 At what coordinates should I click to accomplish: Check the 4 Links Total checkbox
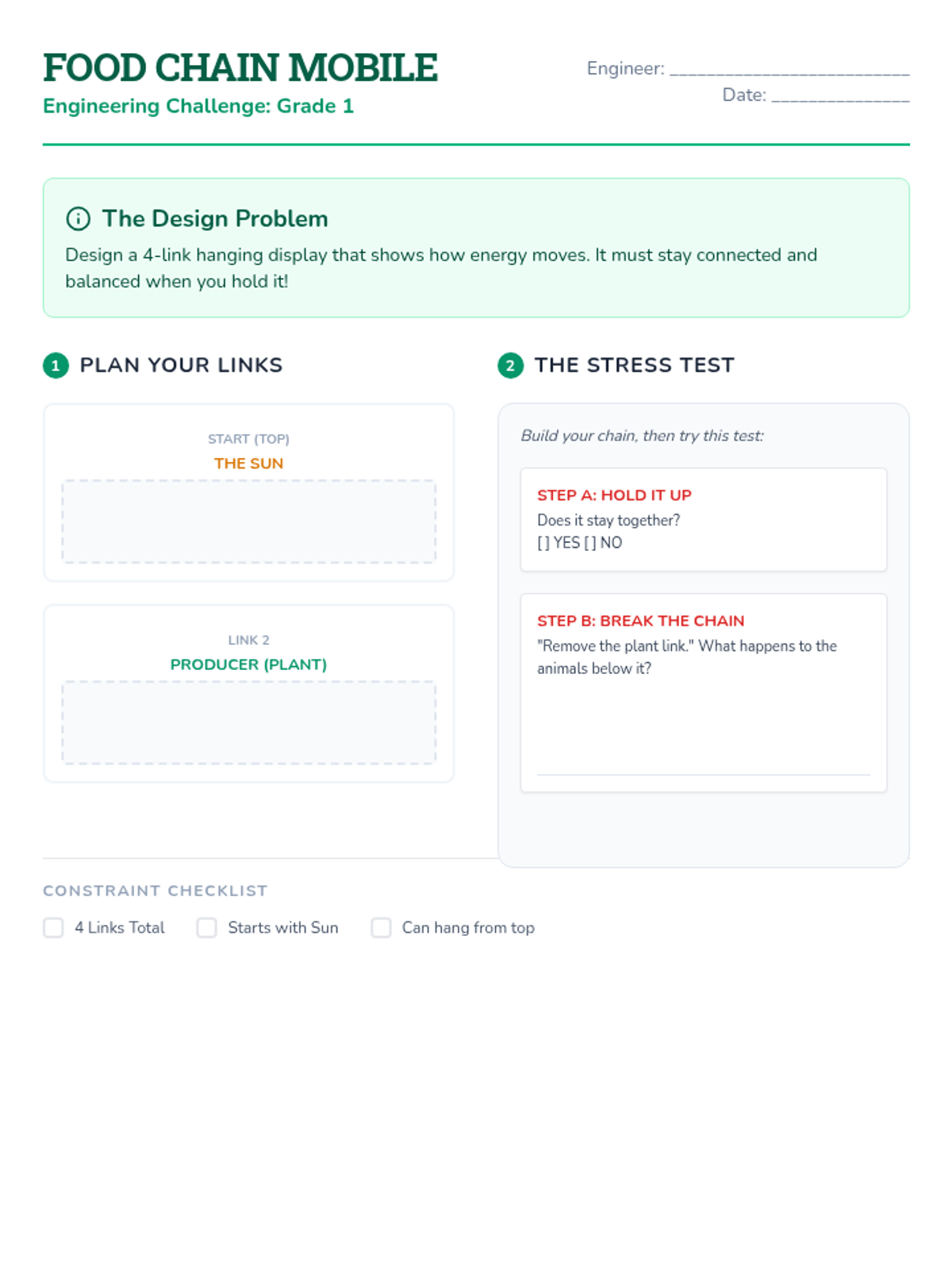click(x=53, y=928)
